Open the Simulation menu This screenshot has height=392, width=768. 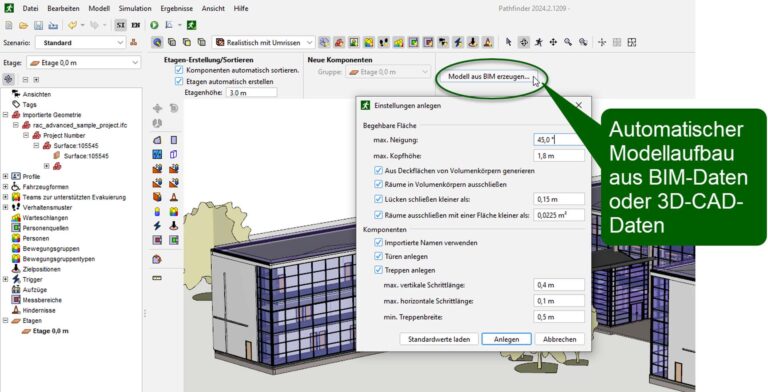[x=135, y=8]
